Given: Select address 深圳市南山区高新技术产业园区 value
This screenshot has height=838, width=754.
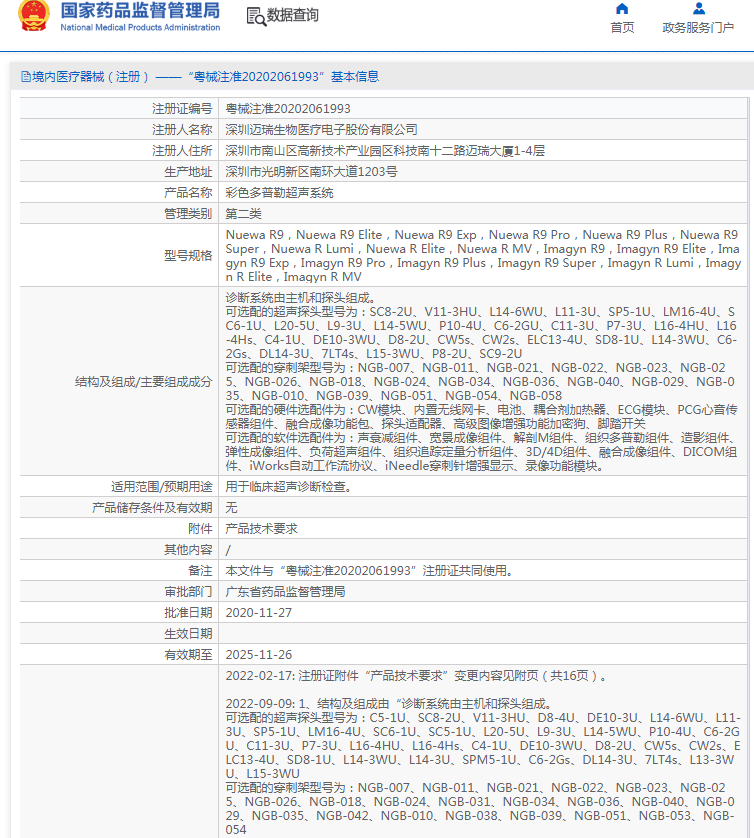Looking at the screenshot, I should (385, 151).
